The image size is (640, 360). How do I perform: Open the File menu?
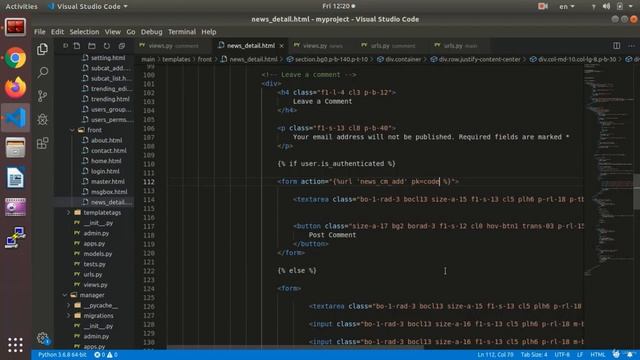click(x=40, y=32)
